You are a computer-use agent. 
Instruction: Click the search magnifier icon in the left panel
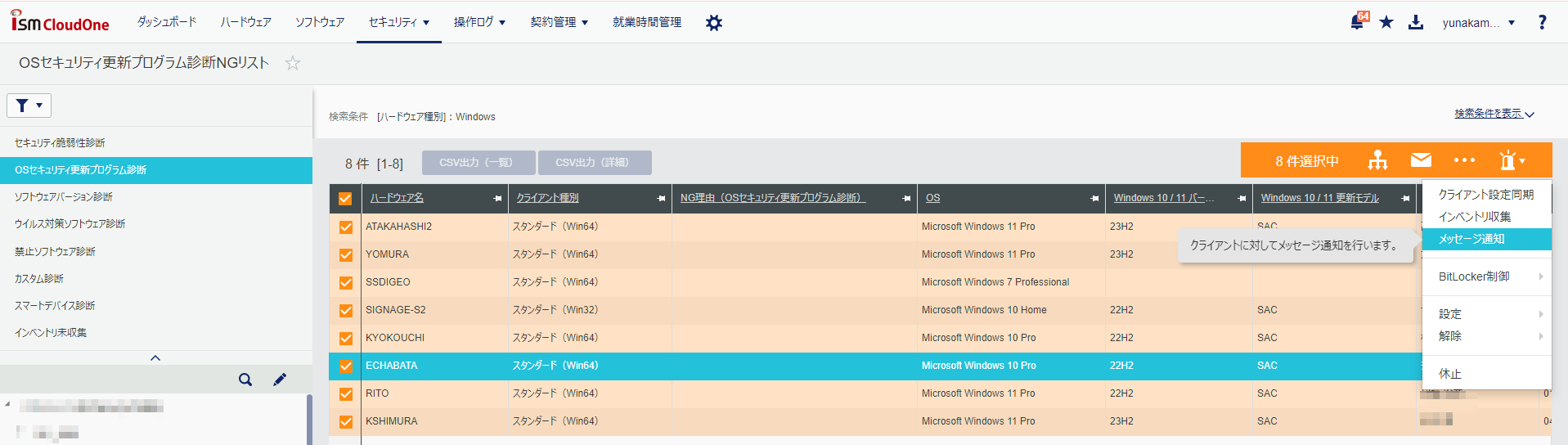pos(245,380)
